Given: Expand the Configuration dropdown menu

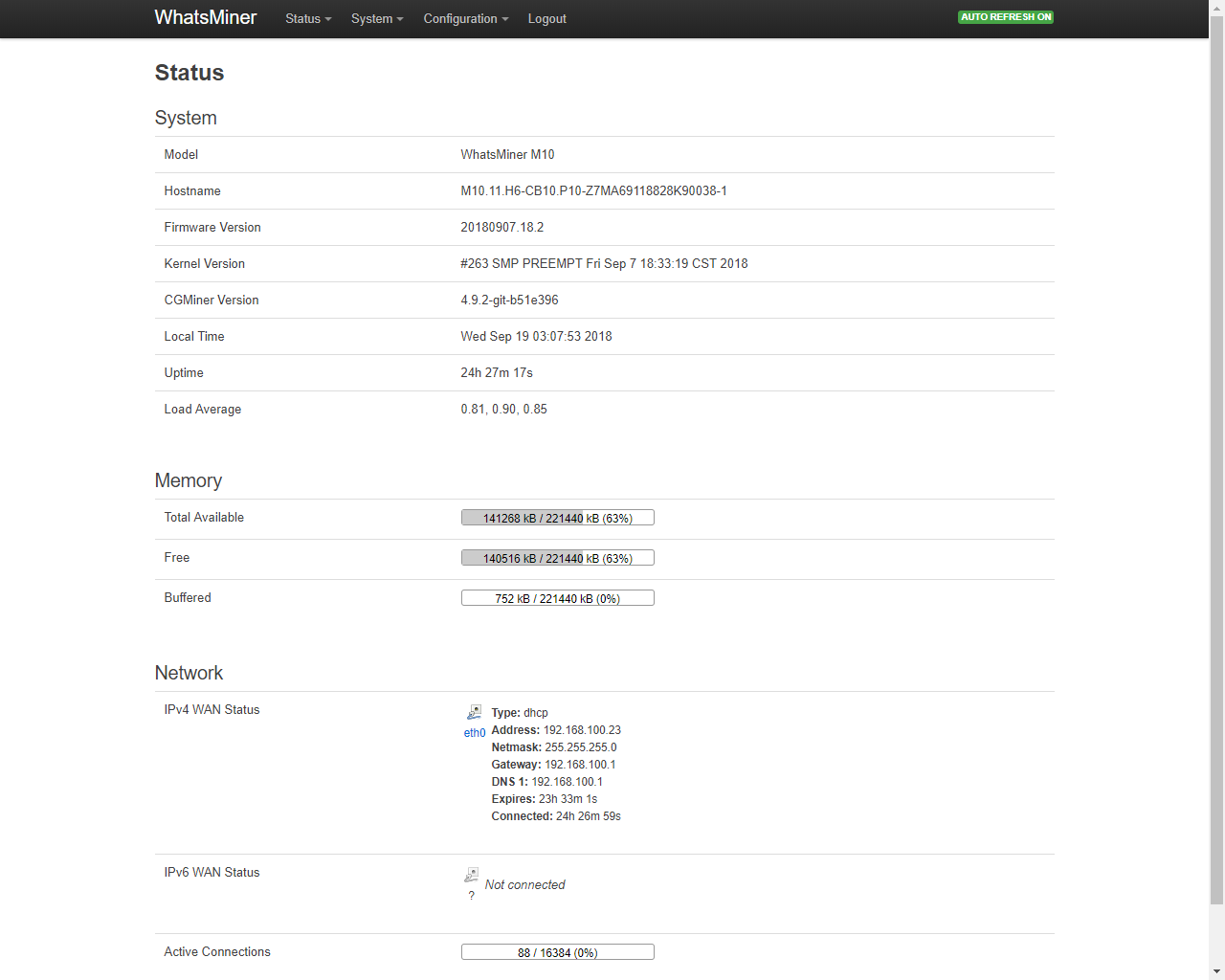Looking at the screenshot, I should tap(466, 19).
